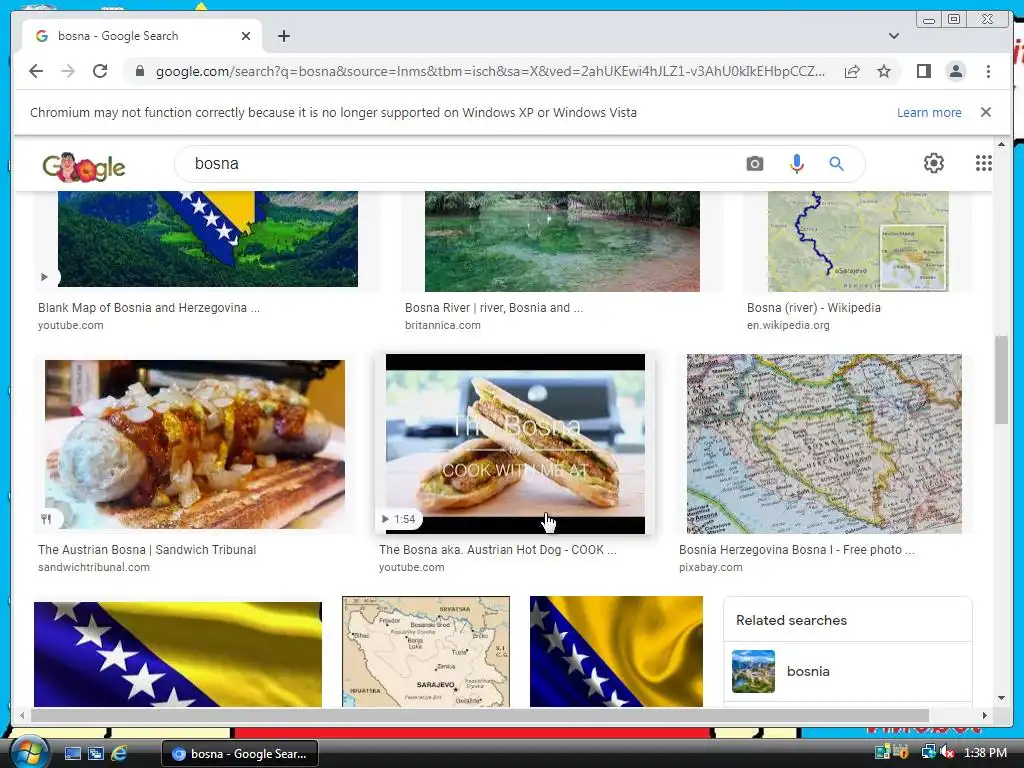This screenshot has width=1024, height=768.
Task: Open Google quick settings gear
Action: coord(933,163)
